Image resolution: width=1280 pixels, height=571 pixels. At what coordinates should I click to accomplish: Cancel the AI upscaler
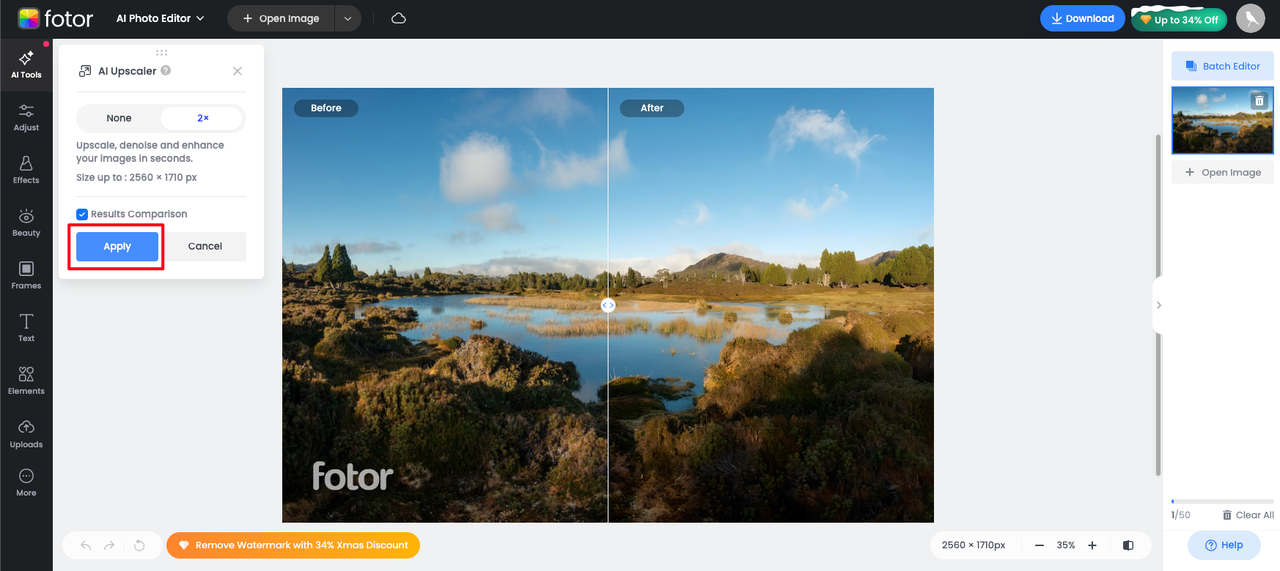(205, 246)
